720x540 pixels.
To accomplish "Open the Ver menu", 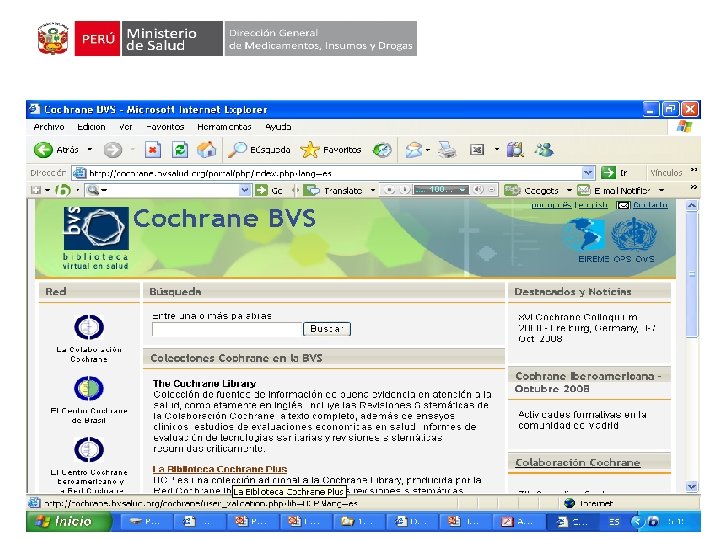I will click(125, 127).
